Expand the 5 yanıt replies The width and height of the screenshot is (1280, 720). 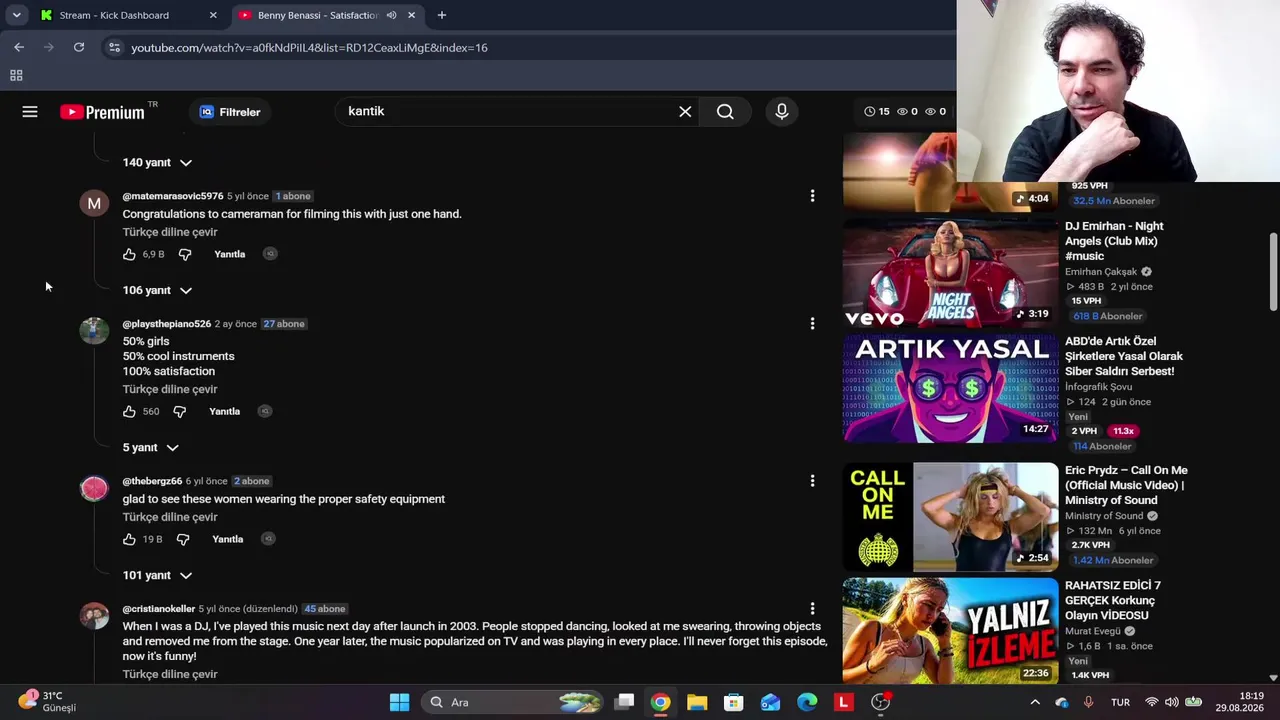[x=150, y=447]
